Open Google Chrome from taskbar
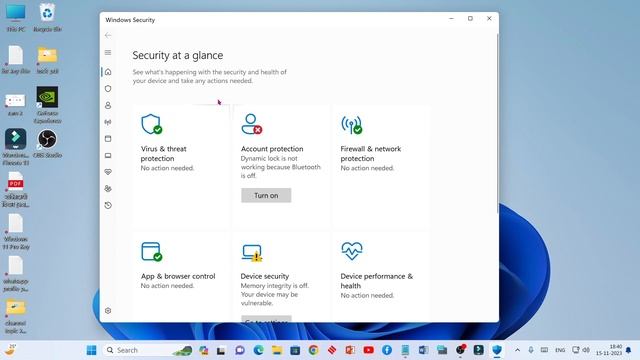The width and height of the screenshot is (640, 360). pyautogui.click(x=313, y=350)
